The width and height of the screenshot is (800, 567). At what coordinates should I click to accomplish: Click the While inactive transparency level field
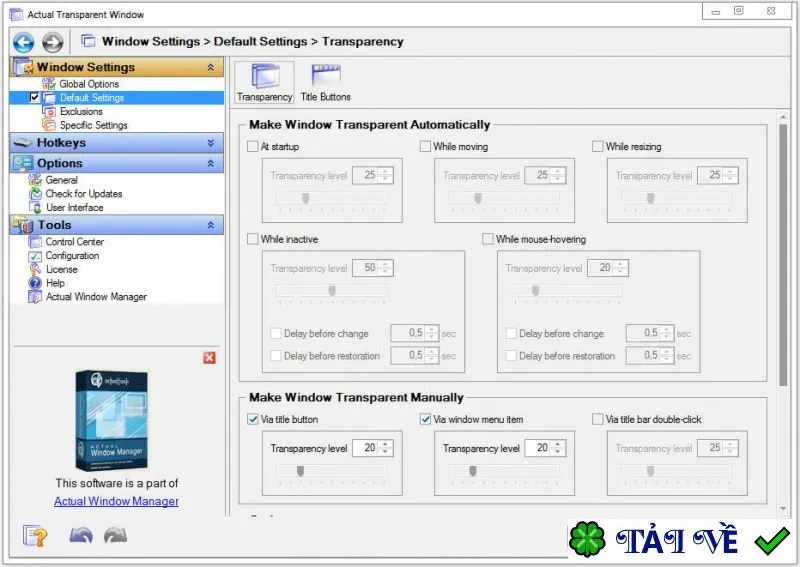[372, 268]
